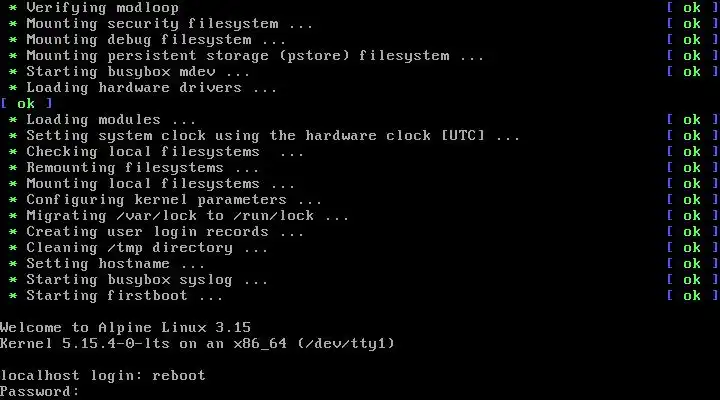720x400 pixels.
Task: Click the Kernel 5.15.4-0-lts version line
Action: (198, 344)
